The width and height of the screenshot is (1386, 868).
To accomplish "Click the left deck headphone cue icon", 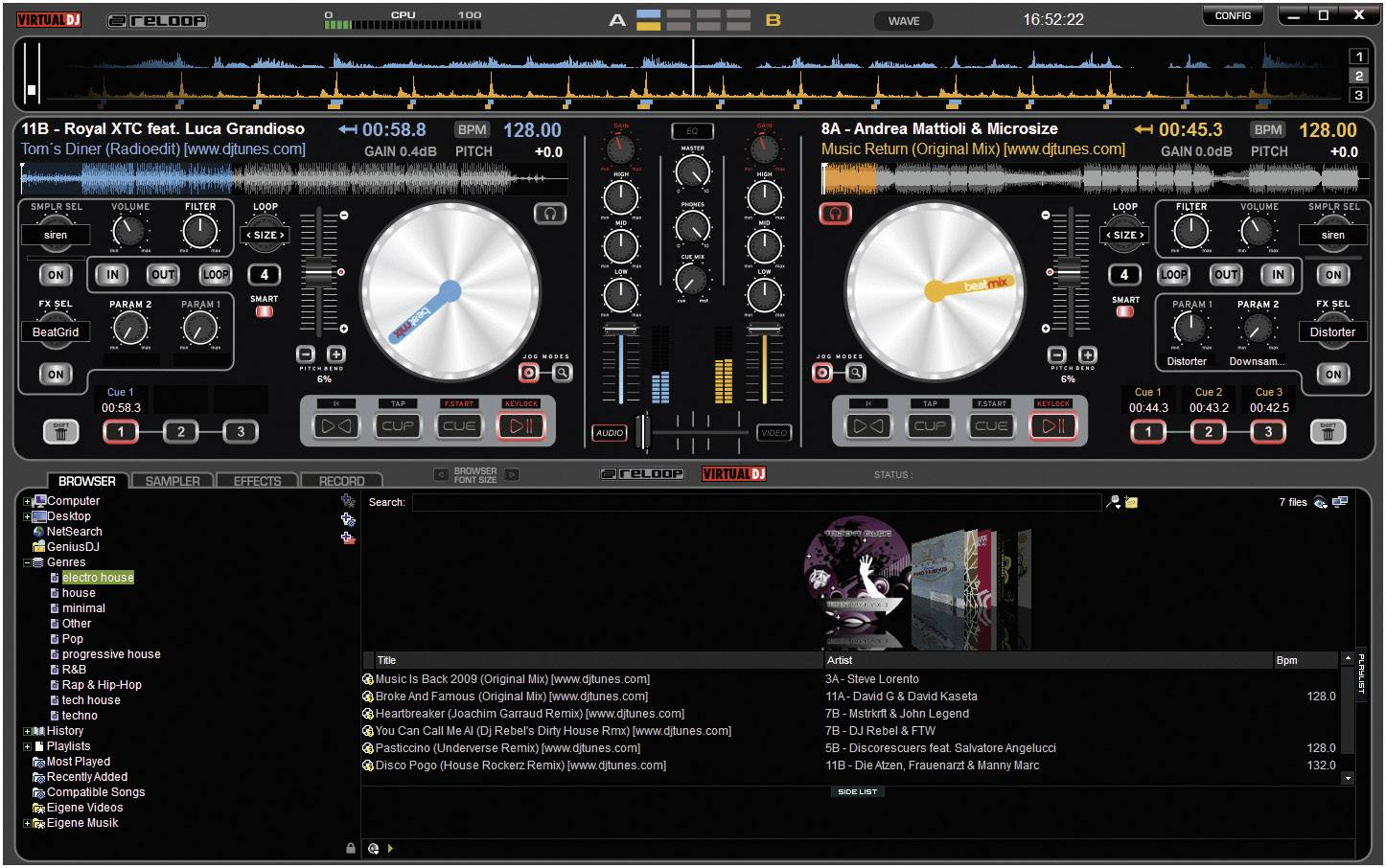I will (x=550, y=214).
